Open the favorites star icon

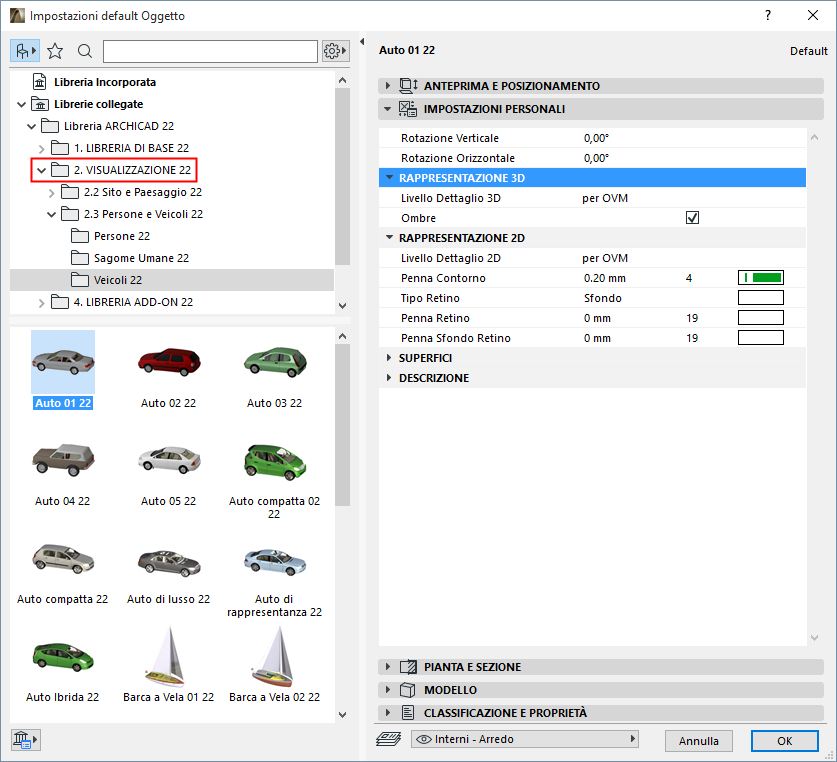(x=55, y=50)
